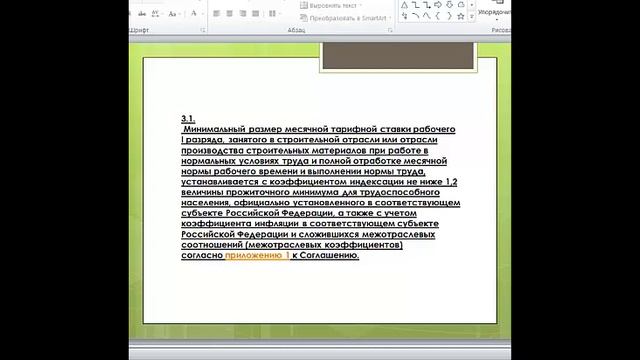
Task: Follow the приложению 1 hyperlink
Action: click(x=257, y=255)
